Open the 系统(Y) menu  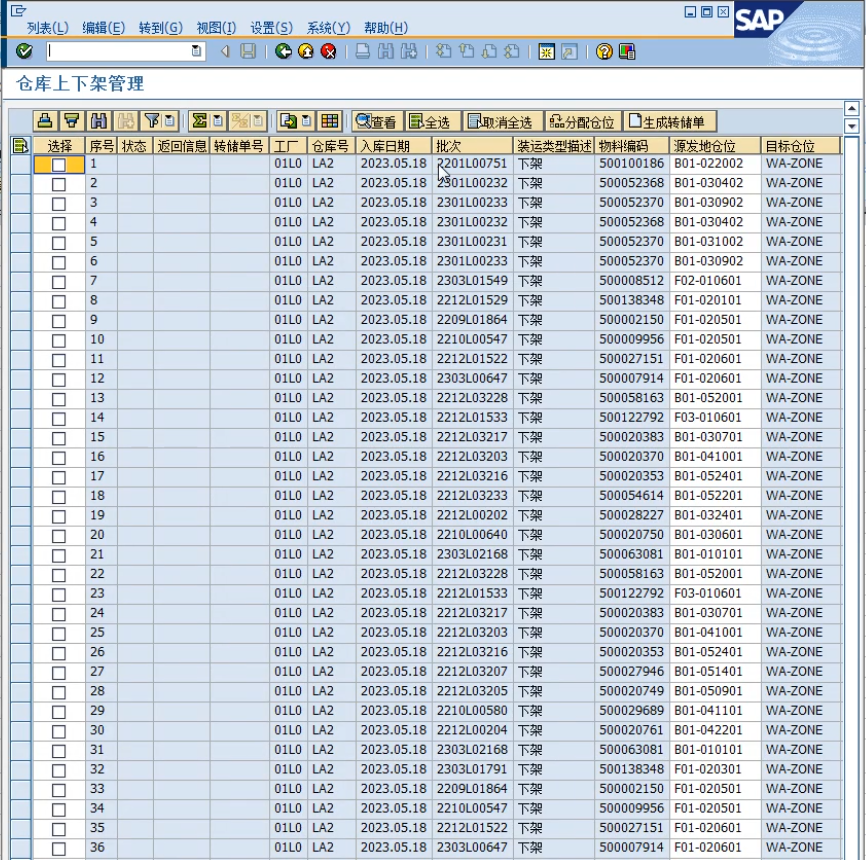click(328, 28)
